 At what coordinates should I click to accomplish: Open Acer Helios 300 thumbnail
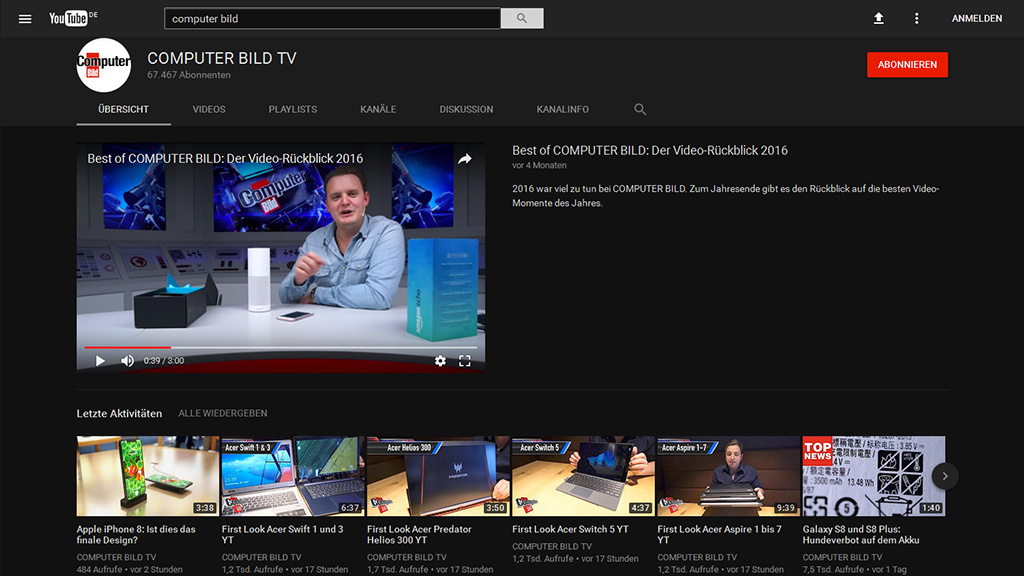(x=438, y=476)
